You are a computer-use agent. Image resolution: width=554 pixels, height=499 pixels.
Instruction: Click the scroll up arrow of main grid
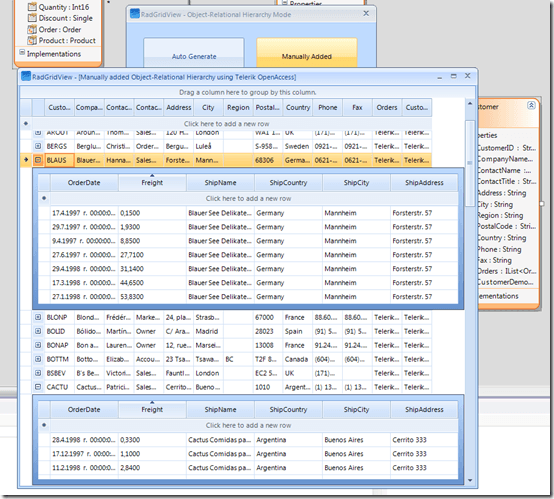(470, 104)
